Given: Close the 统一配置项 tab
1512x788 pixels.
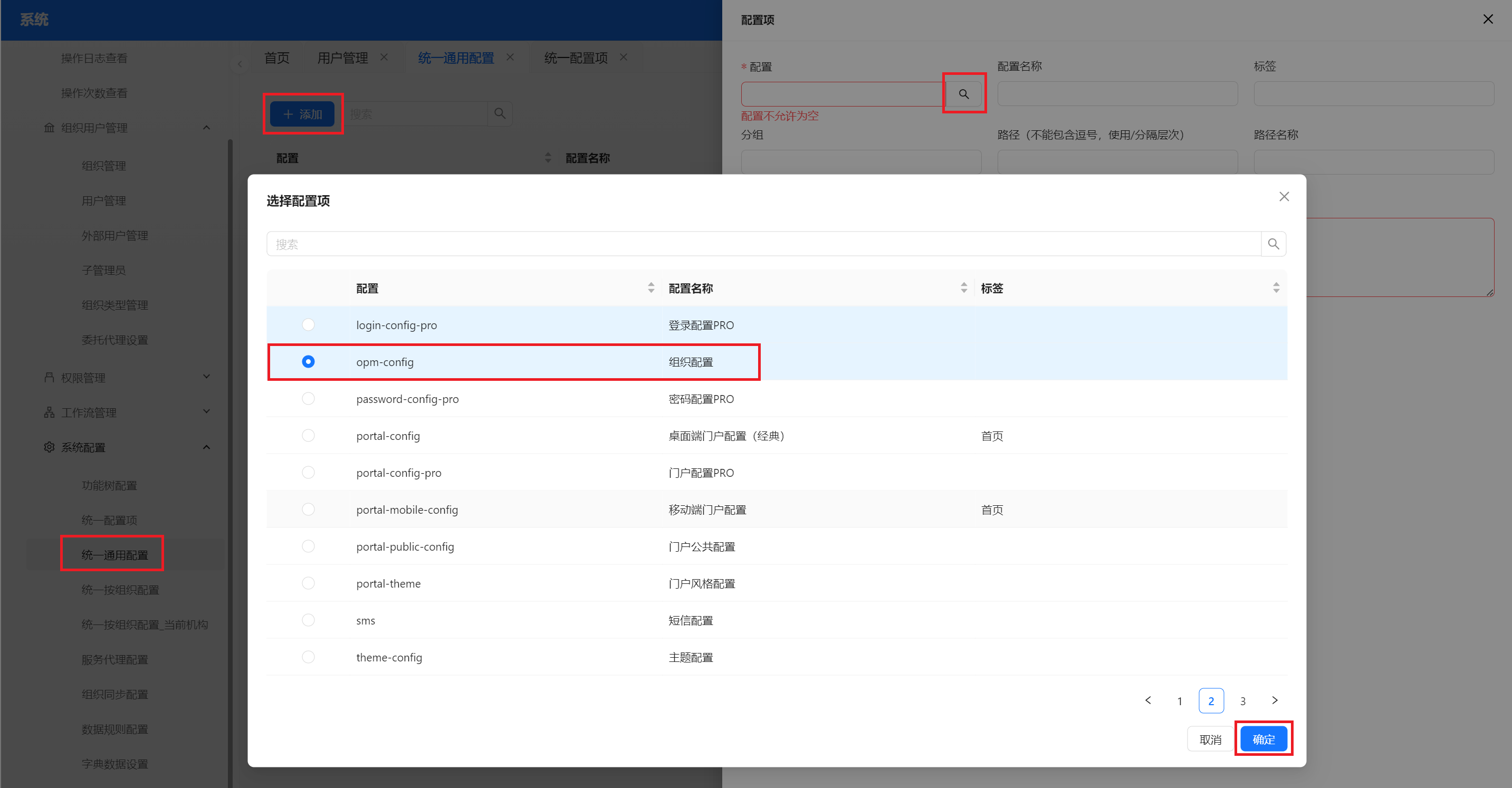Looking at the screenshot, I should point(624,57).
